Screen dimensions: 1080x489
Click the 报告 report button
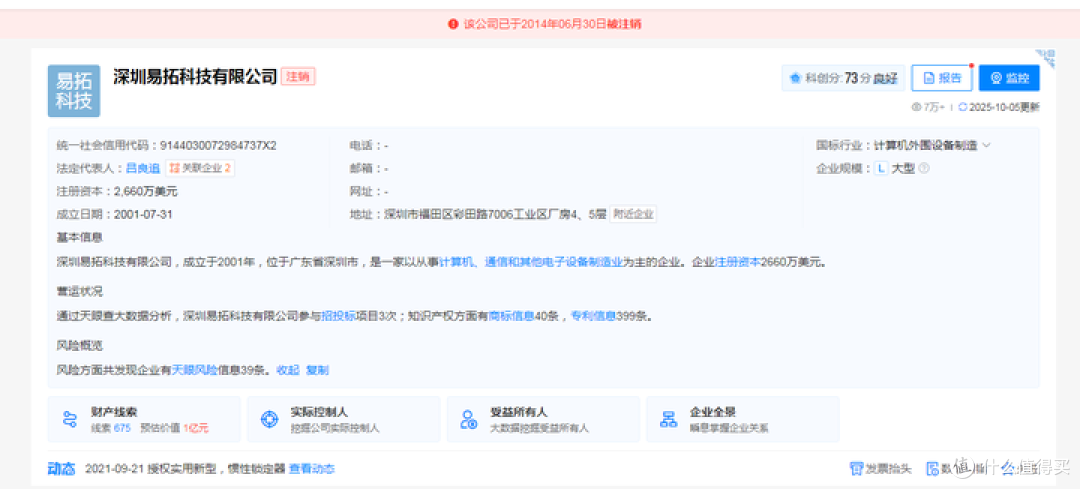[x=942, y=78]
